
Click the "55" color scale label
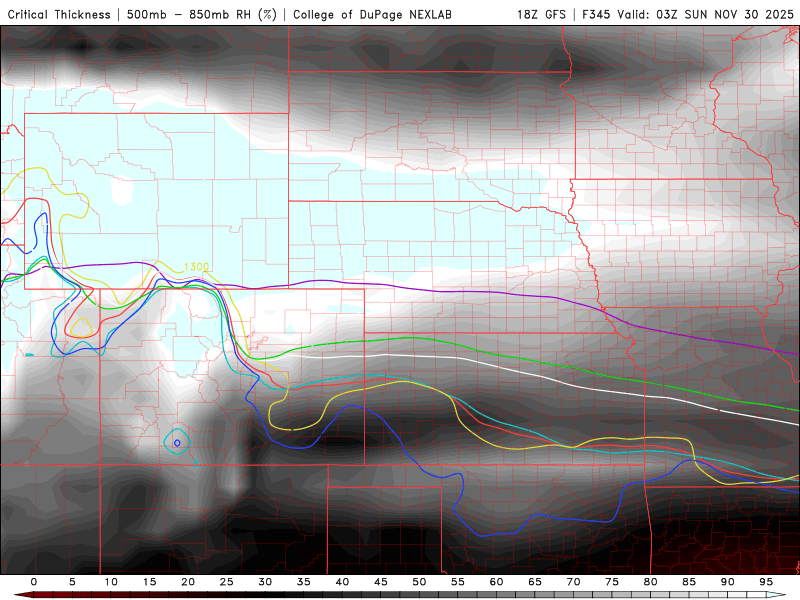(x=458, y=582)
